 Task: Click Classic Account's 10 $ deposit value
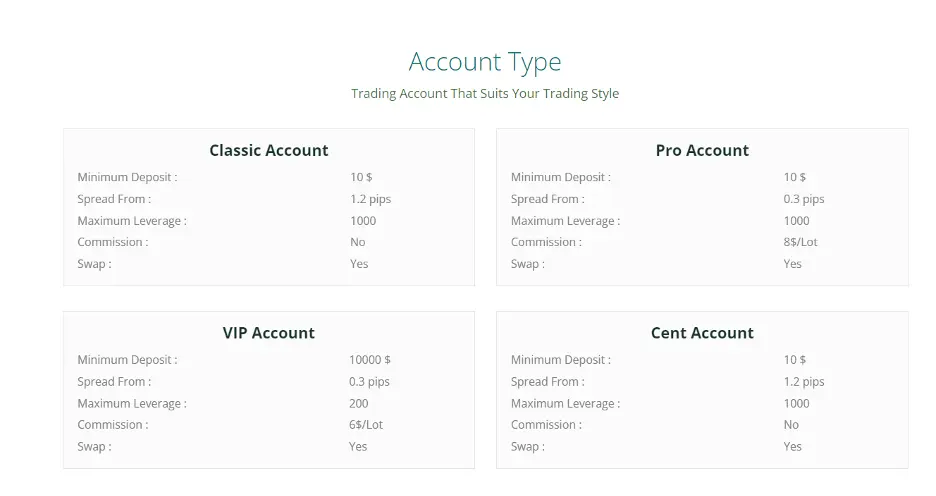point(361,177)
